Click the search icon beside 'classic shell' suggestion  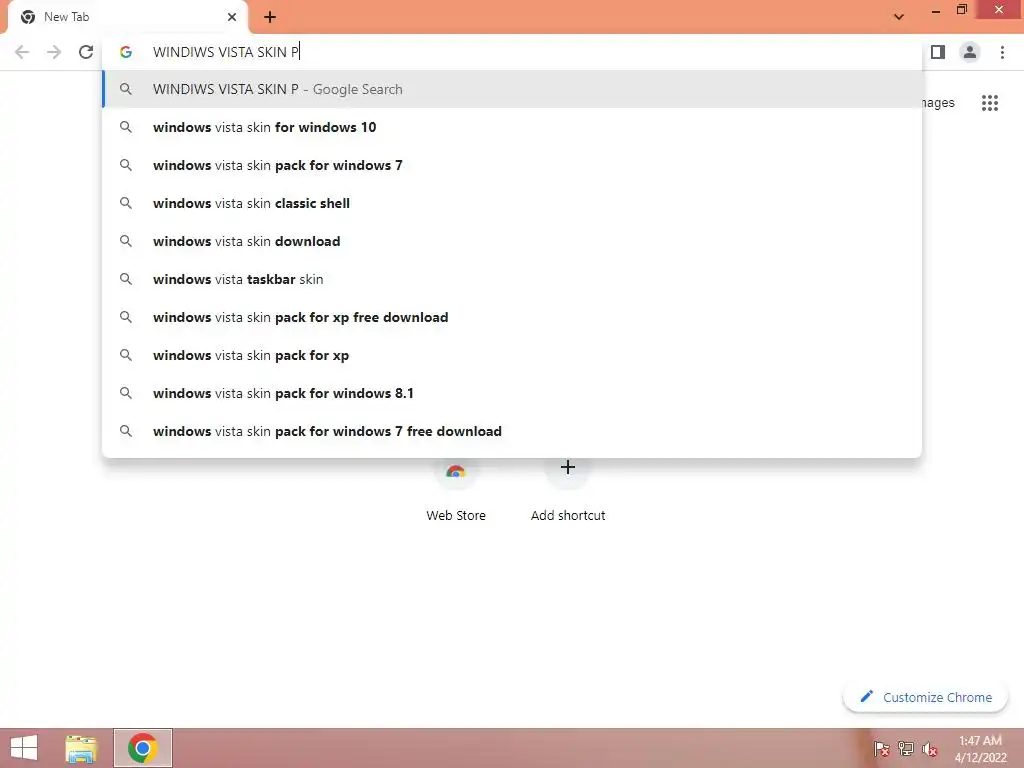tap(126, 203)
